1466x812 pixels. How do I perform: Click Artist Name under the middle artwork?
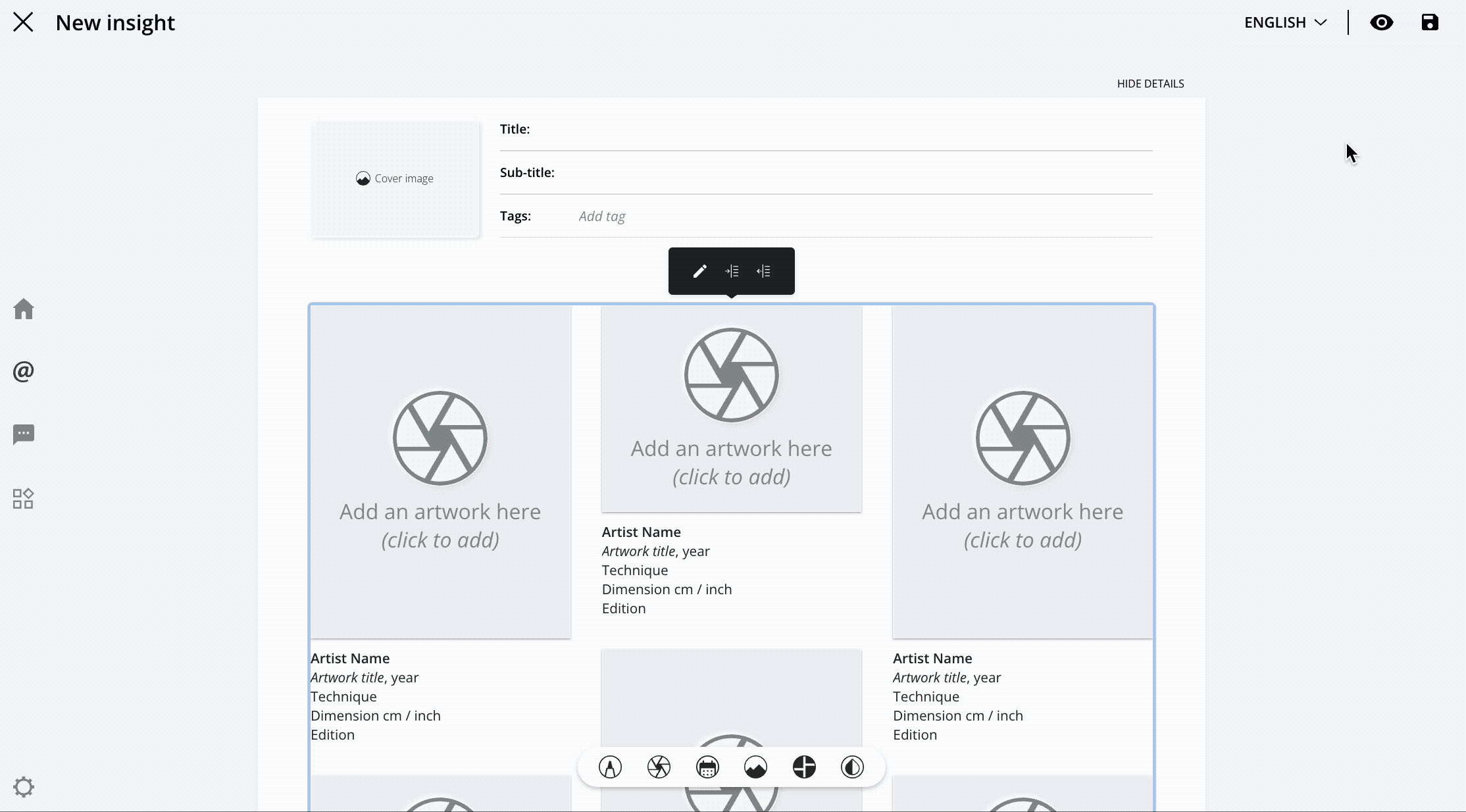(x=641, y=532)
